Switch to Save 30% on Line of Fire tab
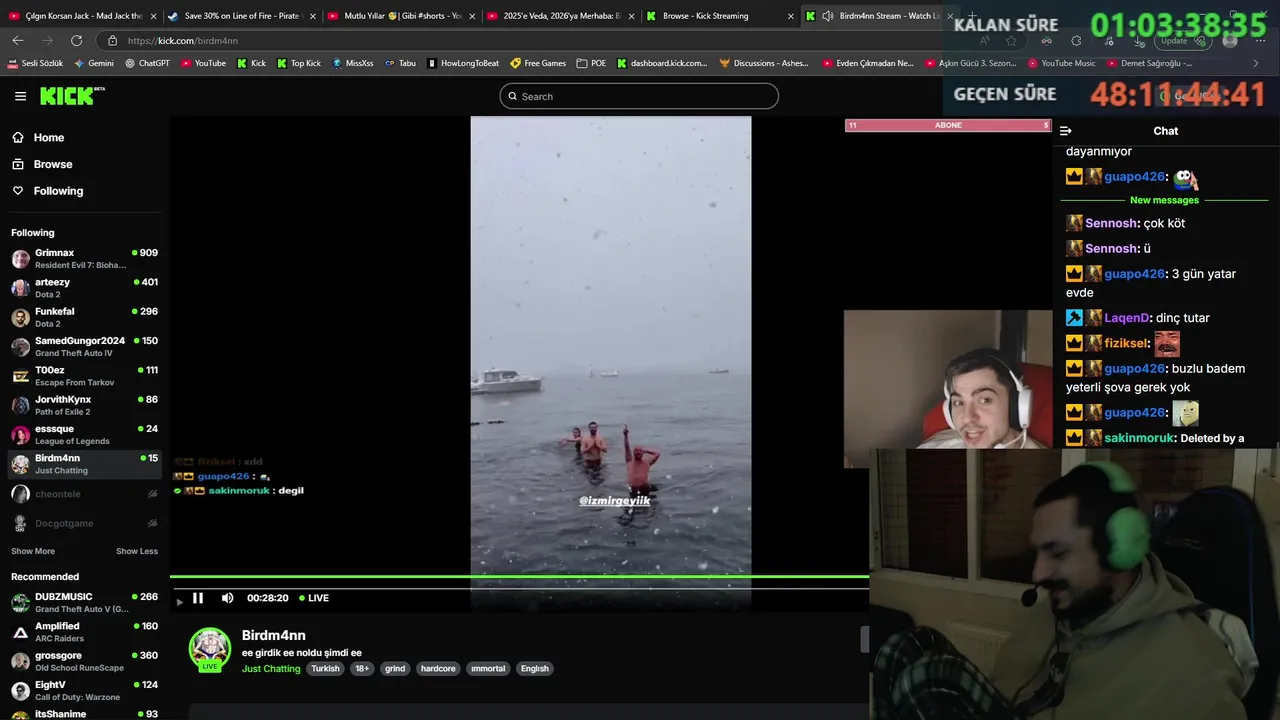This screenshot has width=1280, height=720. pyautogui.click(x=242, y=16)
